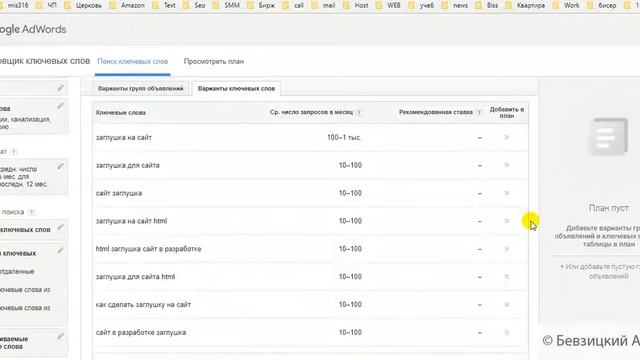
Task: Select keyword 'html заглушка сайт в разработке'
Action: click(149, 249)
